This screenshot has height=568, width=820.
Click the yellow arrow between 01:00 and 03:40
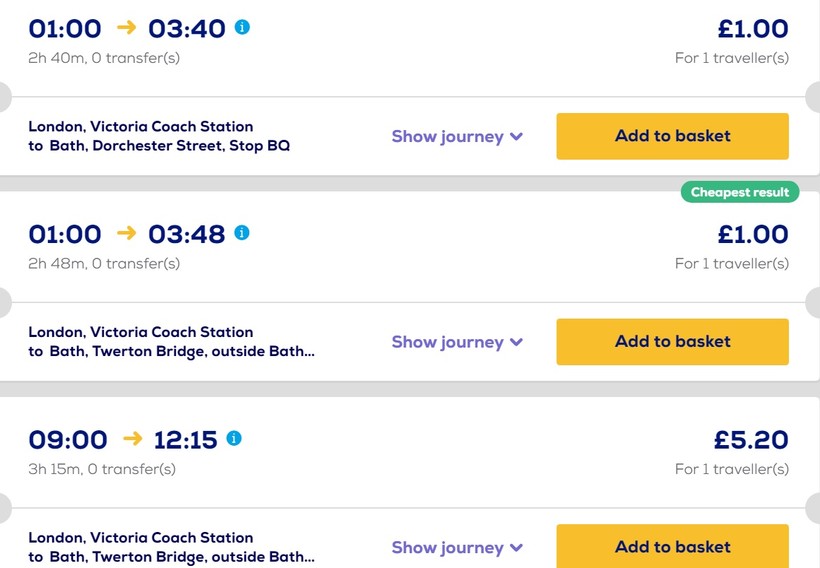pyautogui.click(x=126, y=28)
